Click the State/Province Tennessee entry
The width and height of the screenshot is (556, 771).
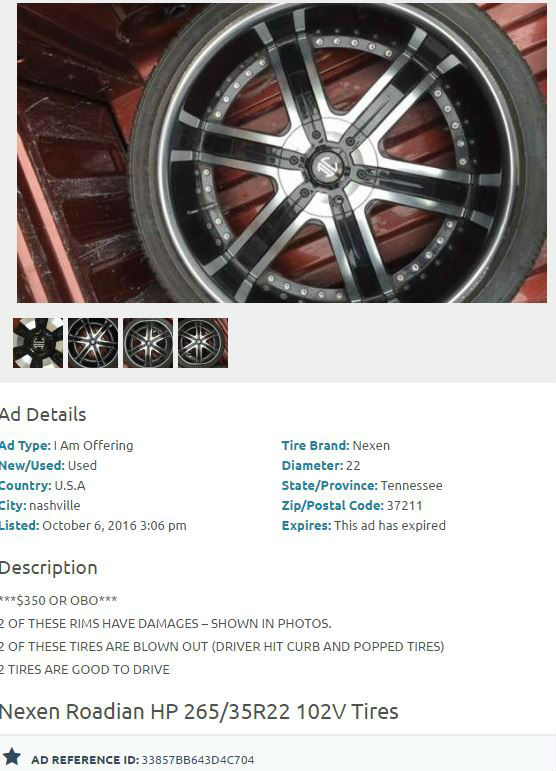tap(362, 485)
